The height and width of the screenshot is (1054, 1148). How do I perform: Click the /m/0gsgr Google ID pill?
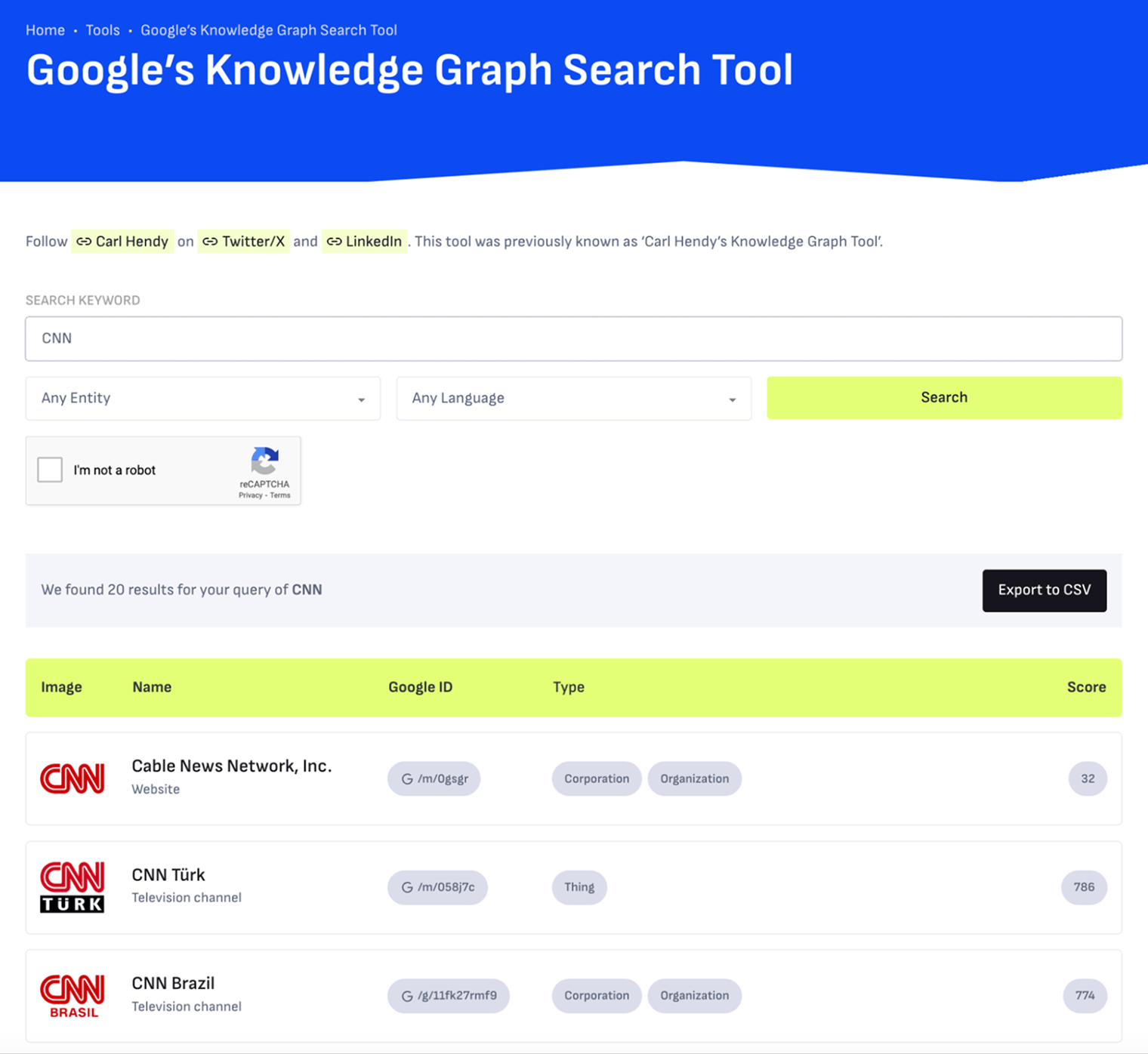click(x=434, y=778)
